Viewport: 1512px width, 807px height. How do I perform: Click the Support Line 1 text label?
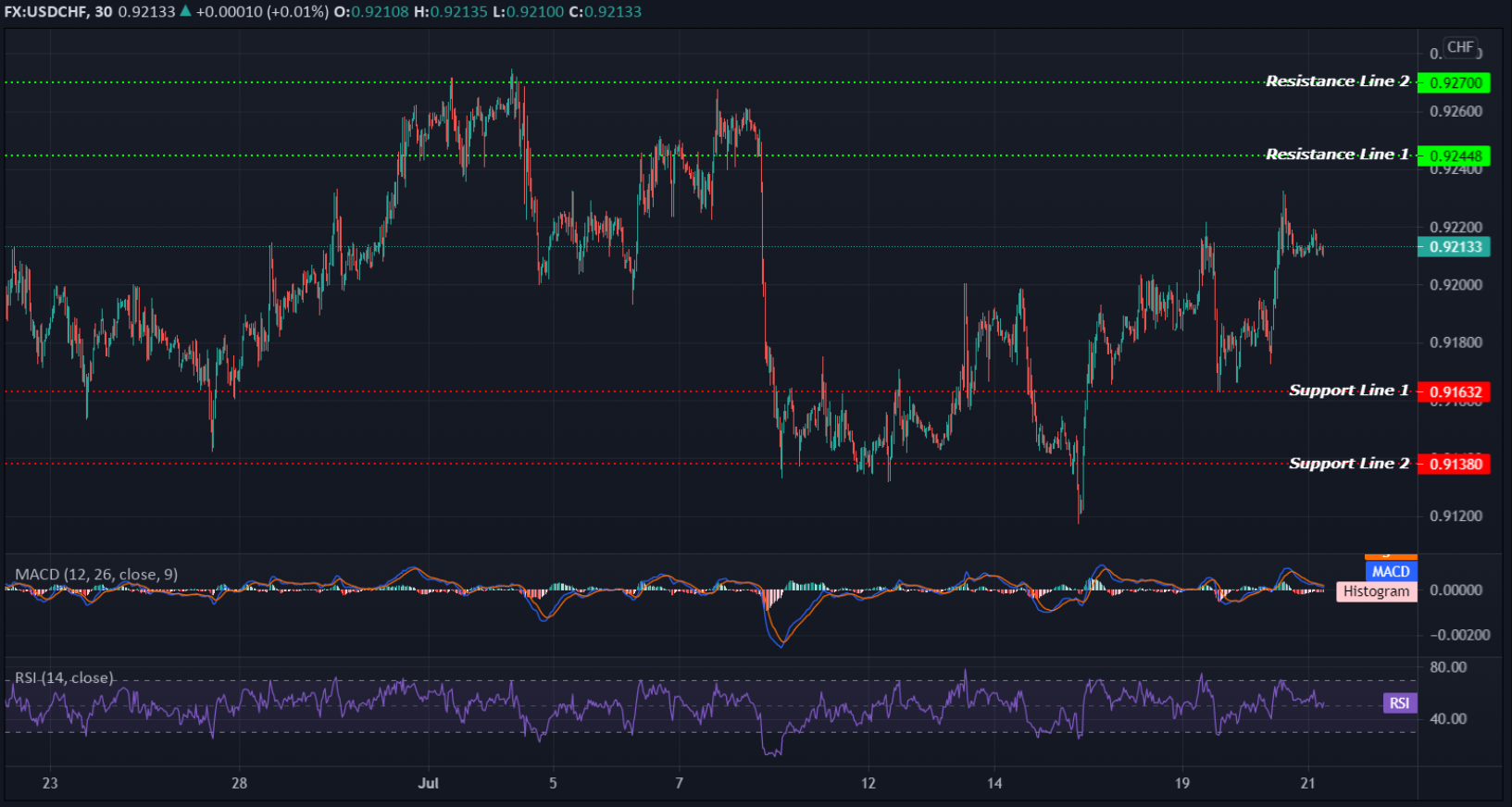pyautogui.click(x=1349, y=391)
